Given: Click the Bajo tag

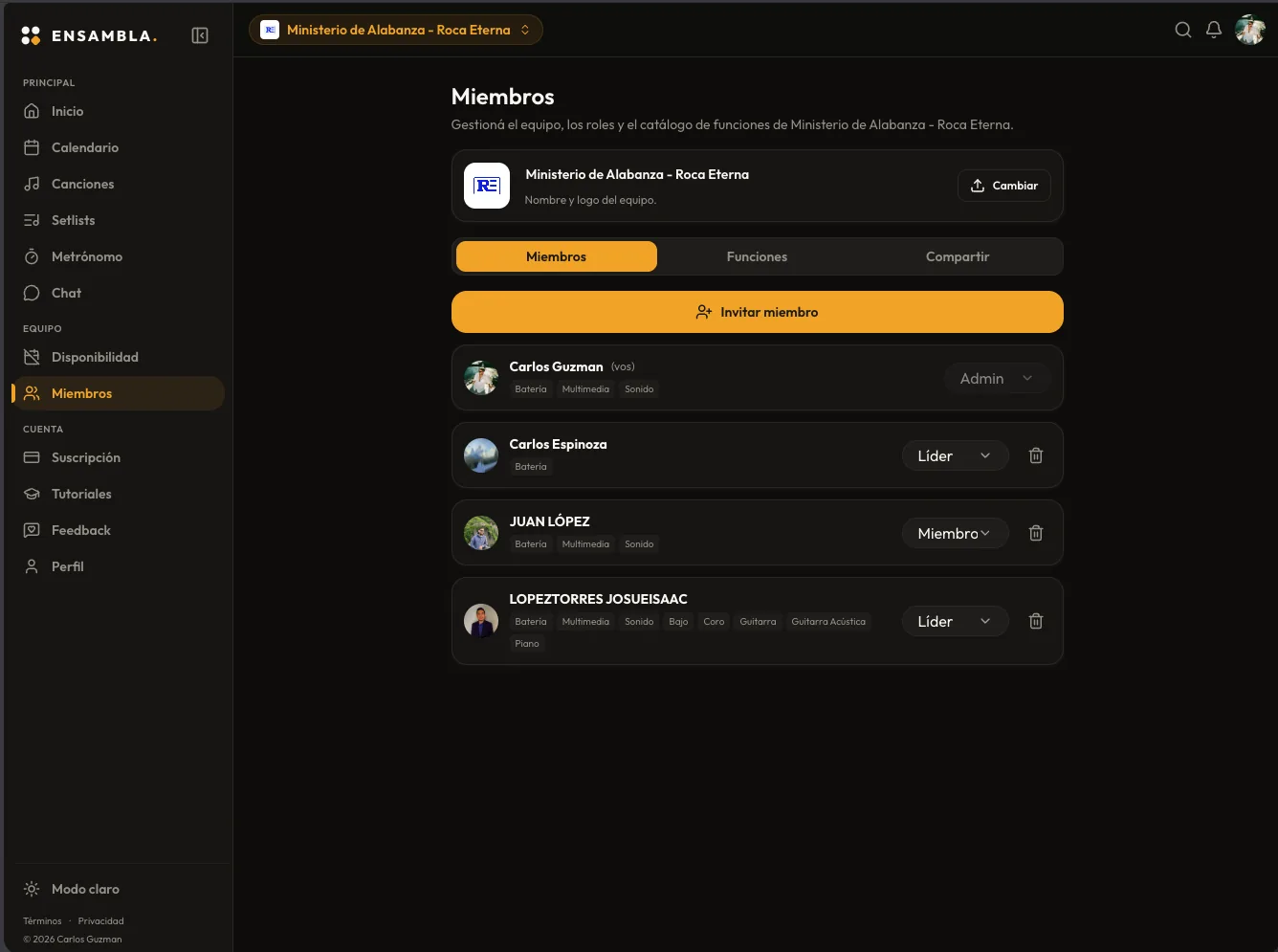Looking at the screenshot, I should tap(678, 622).
